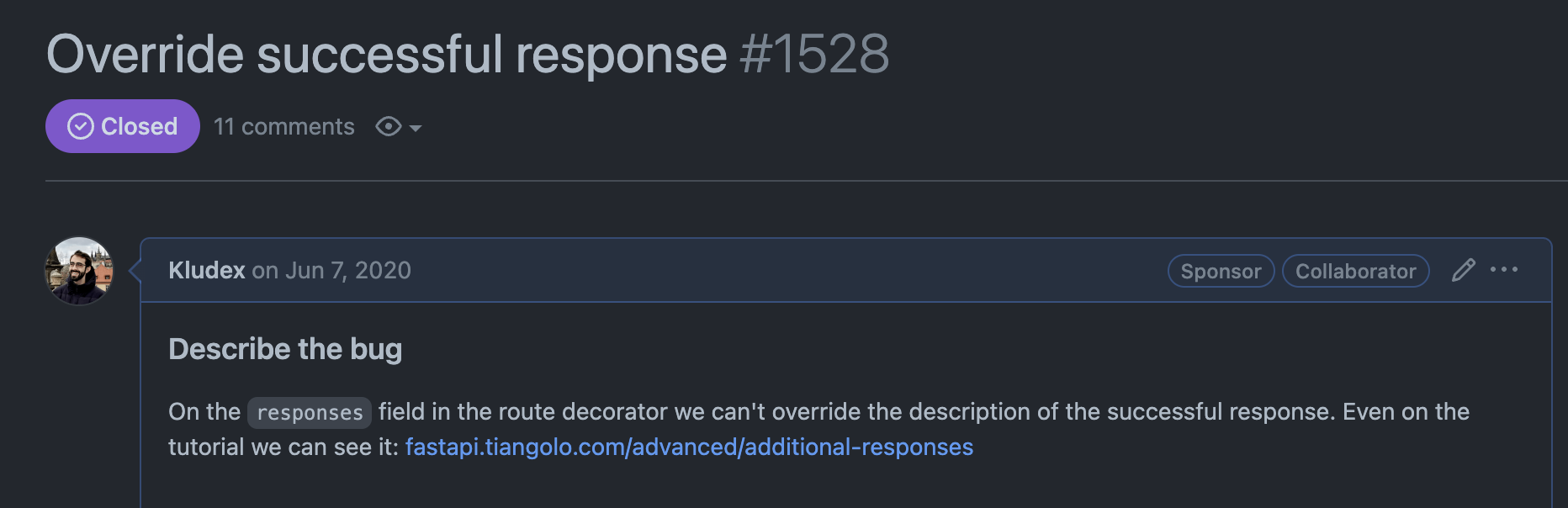Open Kludex's profile avatar picture
Viewport: 1568px width, 508px height.
pos(79,271)
